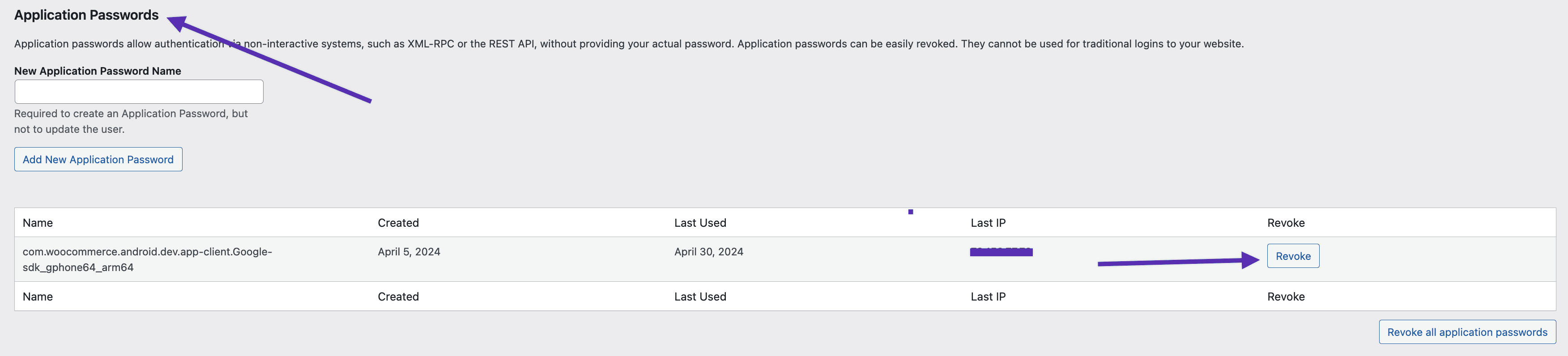Image resolution: width=1568 pixels, height=356 pixels.
Task: Click the New Application Password Name field
Action: pyautogui.click(x=139, y=91)
